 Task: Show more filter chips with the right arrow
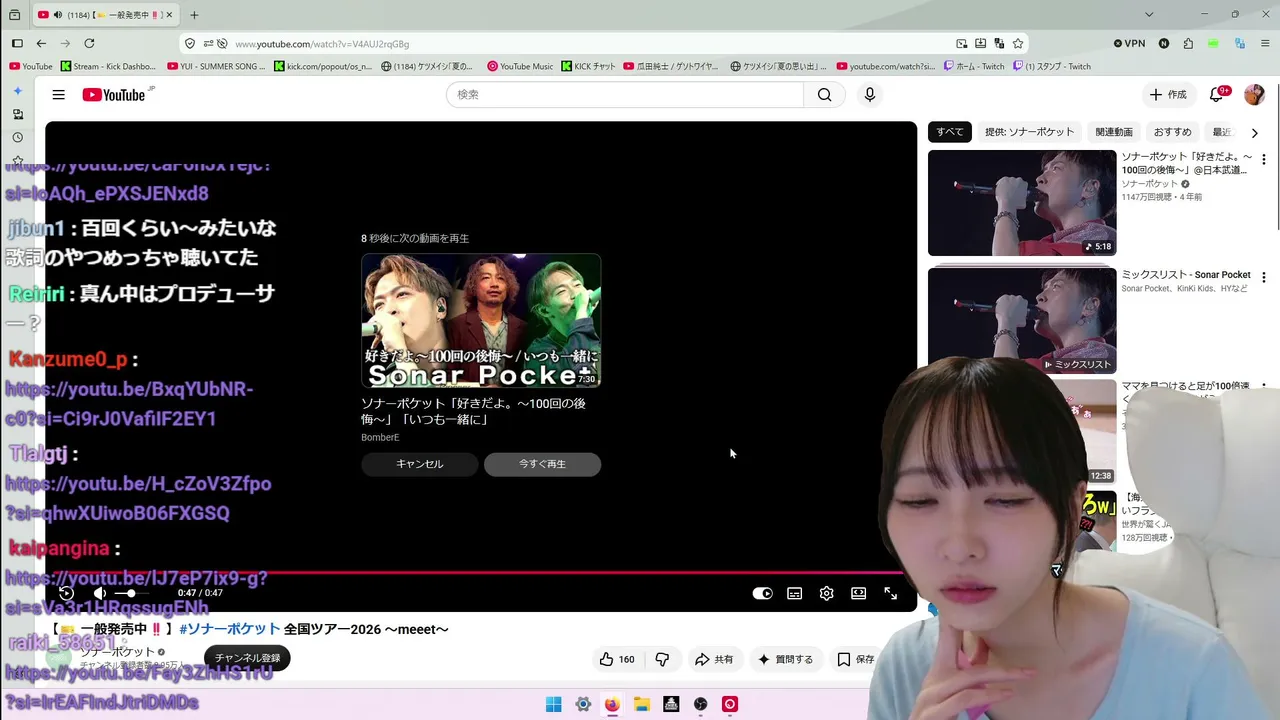pos(1254,132)
